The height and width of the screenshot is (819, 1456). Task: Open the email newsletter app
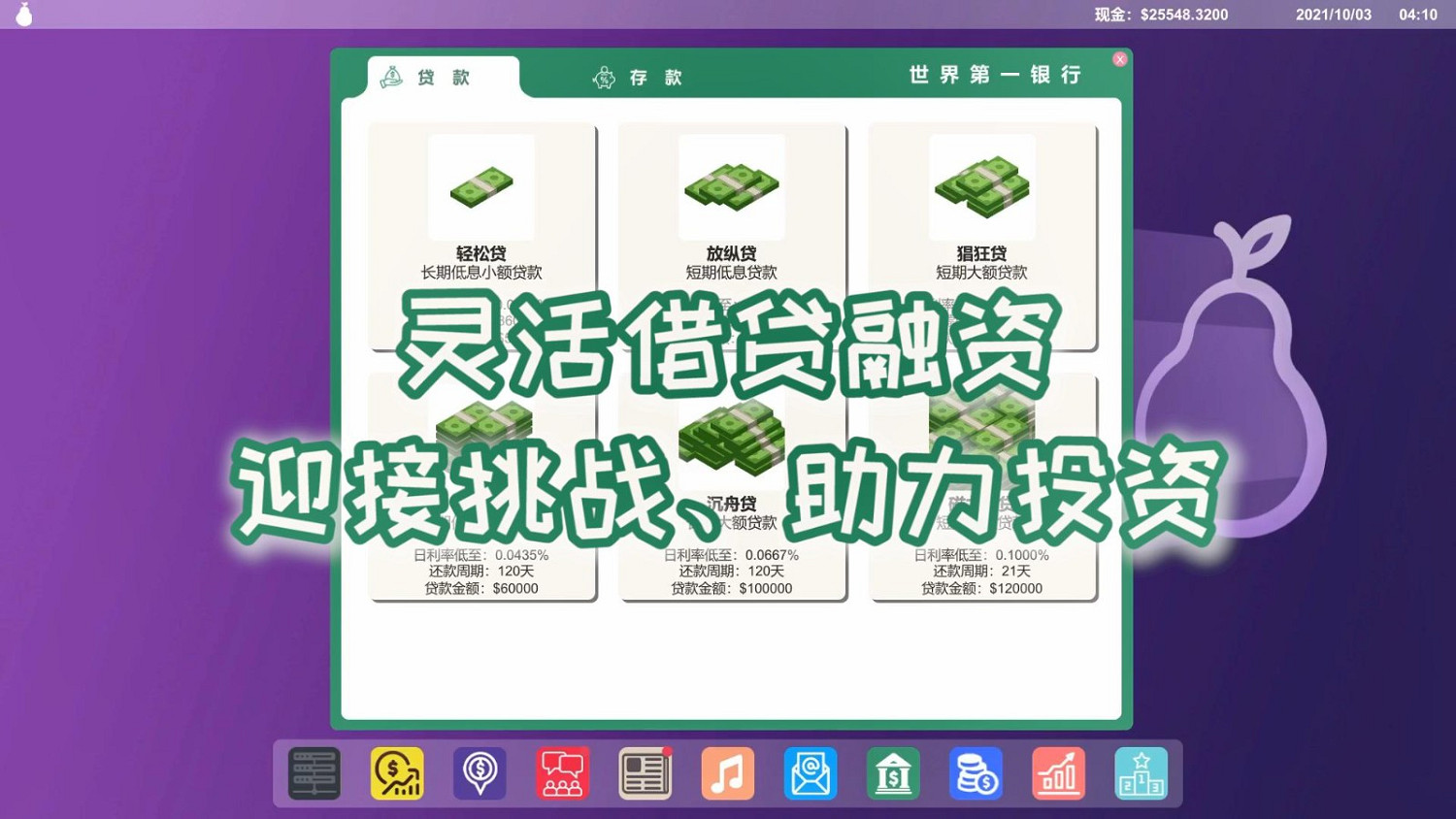tap(811, 773)
